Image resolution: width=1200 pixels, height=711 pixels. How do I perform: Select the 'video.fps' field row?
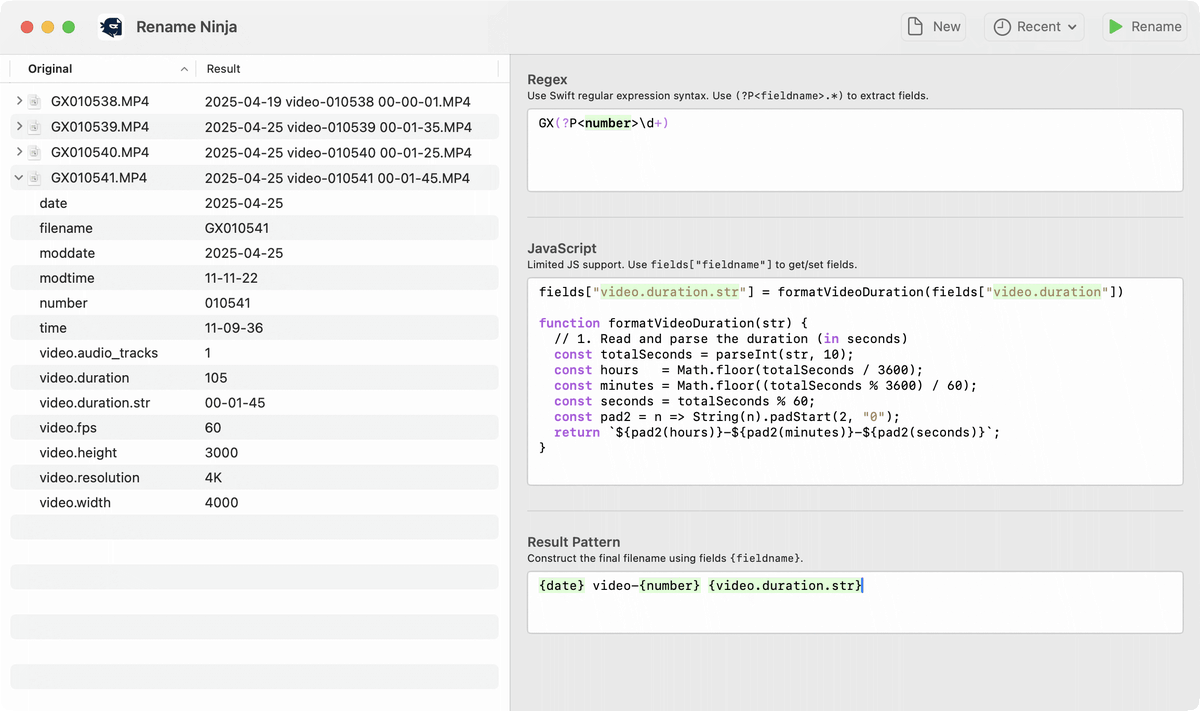pyautogui.click(x=254, y=428)
